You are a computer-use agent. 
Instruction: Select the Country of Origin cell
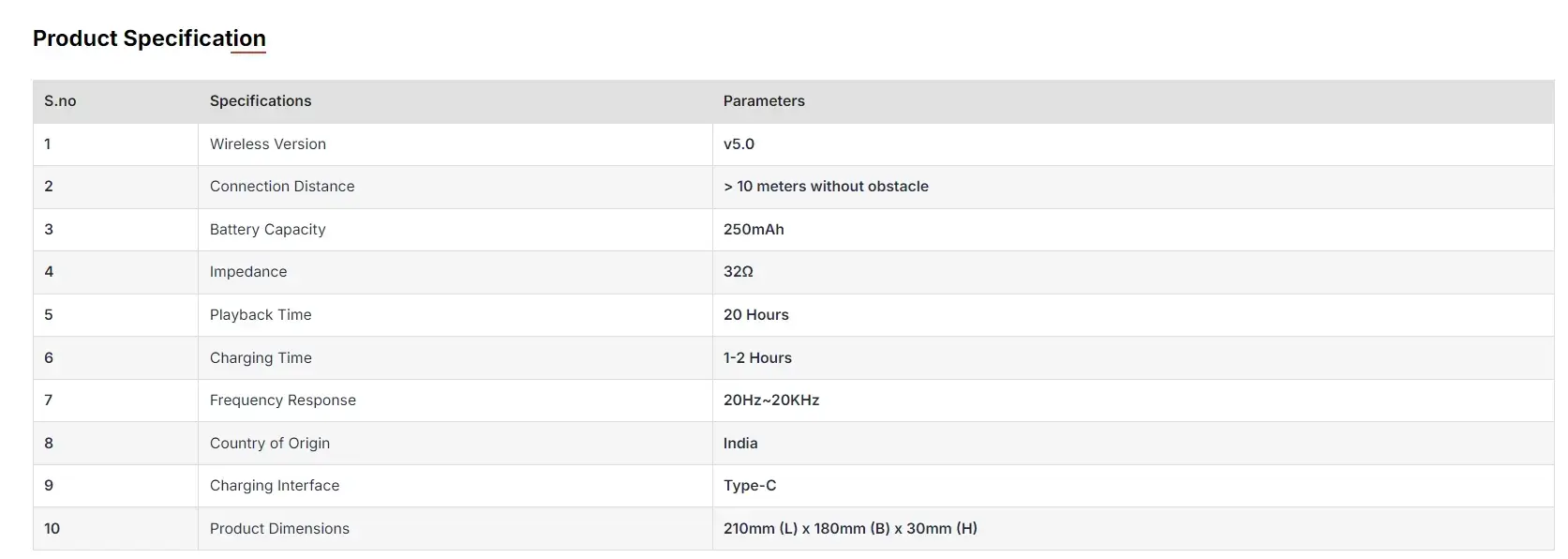coord(270,444)
